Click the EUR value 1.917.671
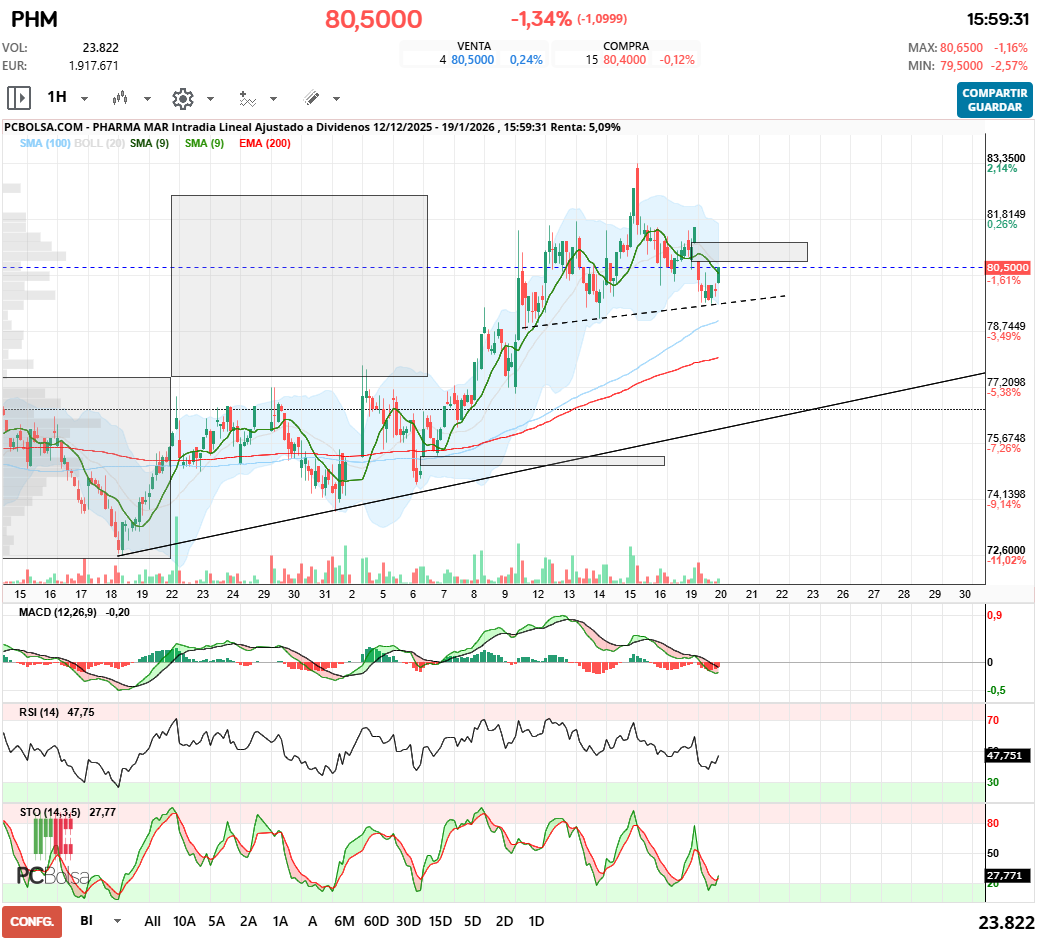This screenshot has height=943, width=1048. coord(94,66)
